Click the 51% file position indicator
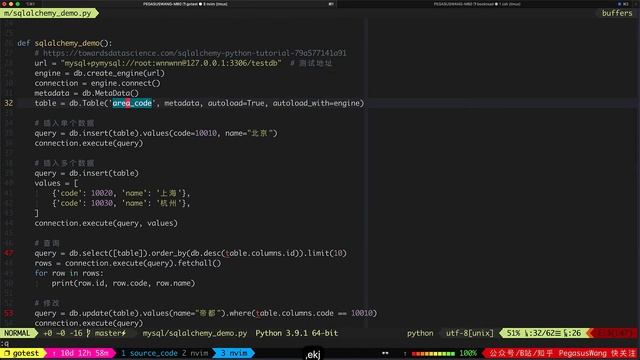Screen dimensions: 640x360 tap(513, 333)
